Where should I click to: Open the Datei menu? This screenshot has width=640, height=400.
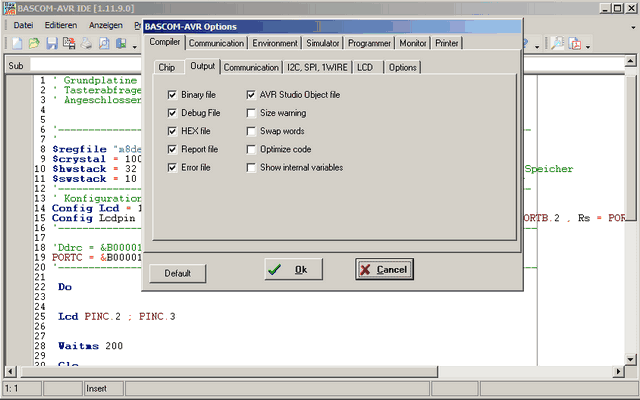(23, 25)
